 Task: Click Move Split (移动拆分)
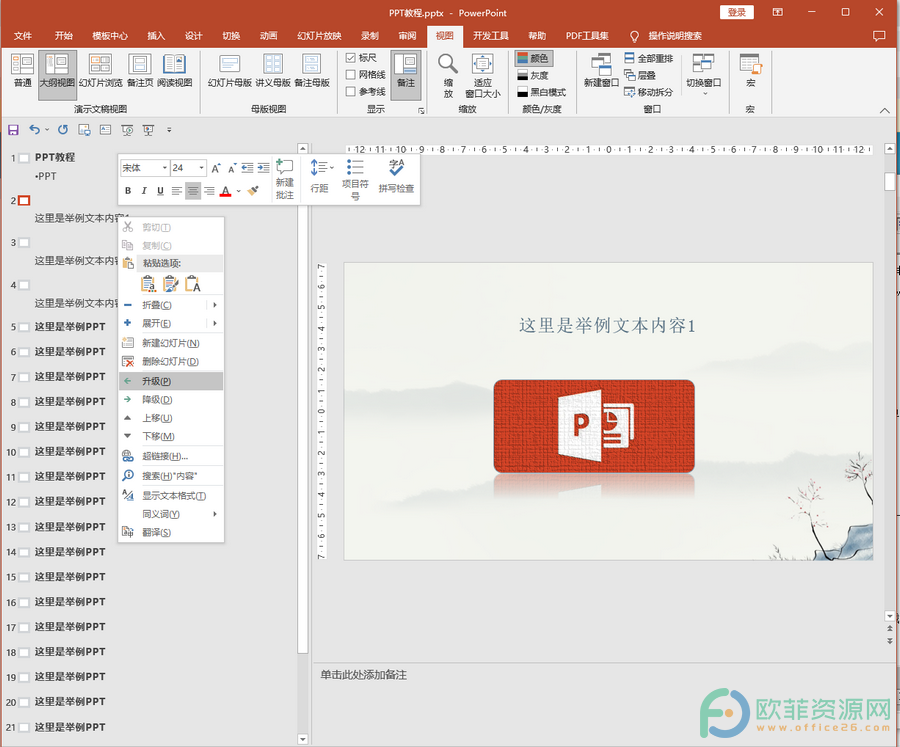click(649, 92)
